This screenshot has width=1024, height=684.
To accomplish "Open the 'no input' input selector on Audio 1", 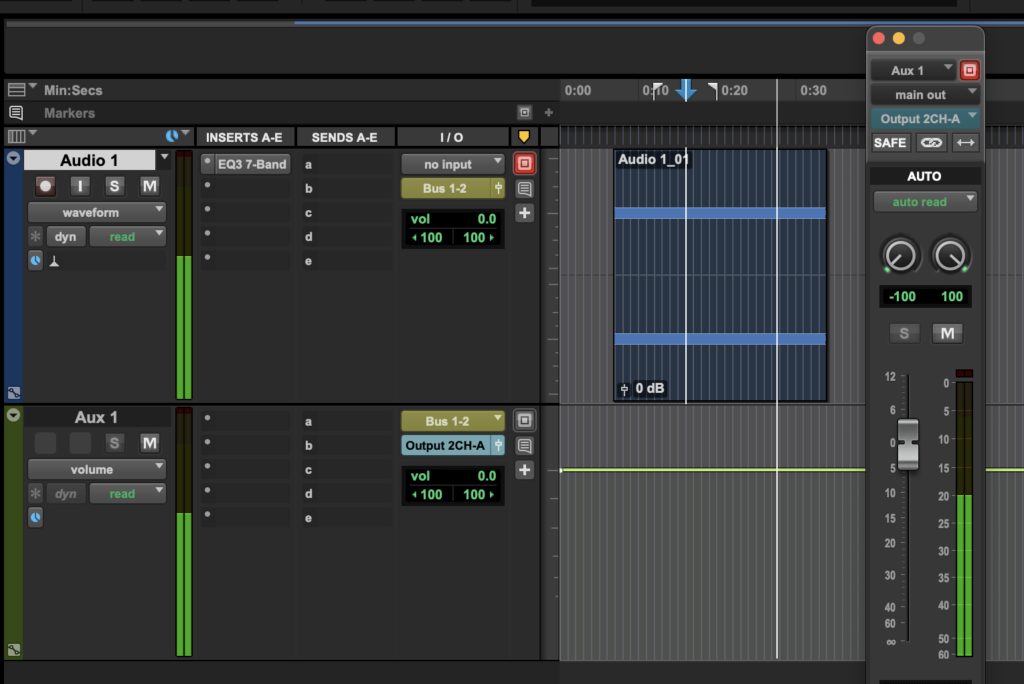I will coord(452,163).
